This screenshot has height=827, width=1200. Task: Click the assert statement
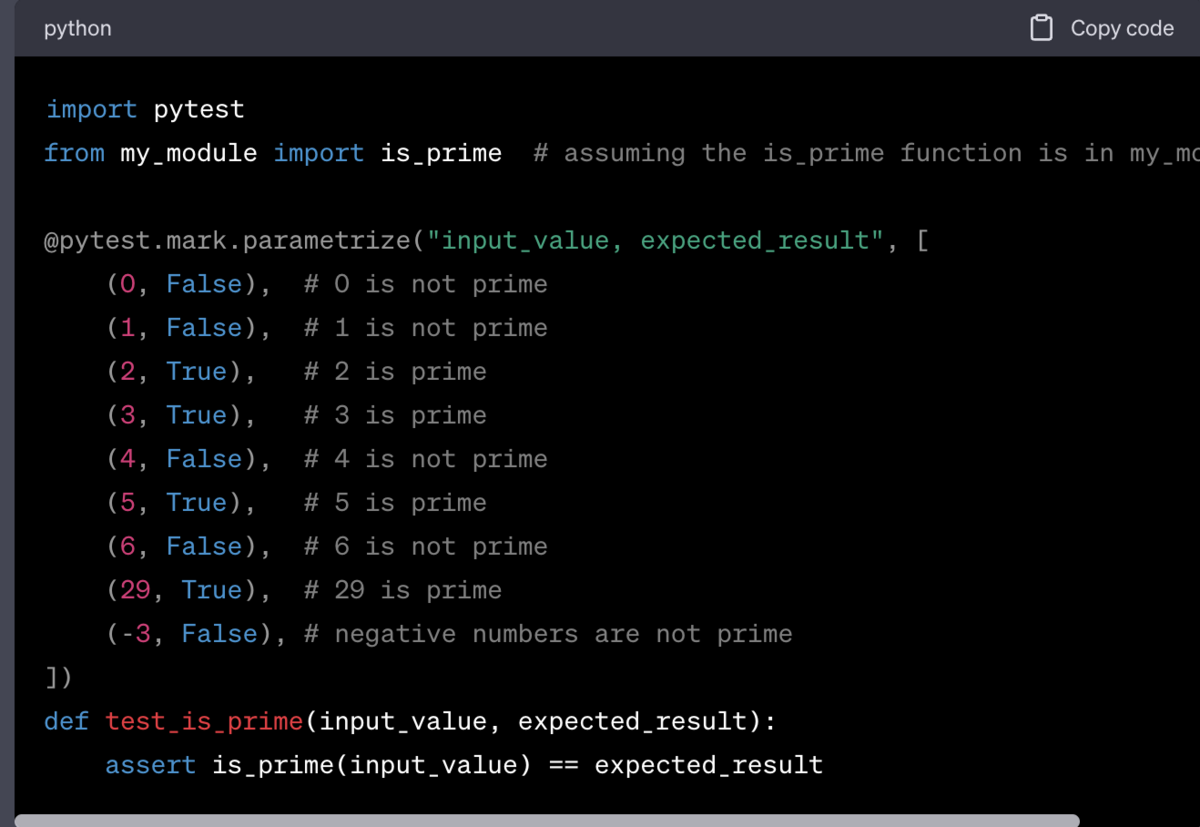point(150,765)
